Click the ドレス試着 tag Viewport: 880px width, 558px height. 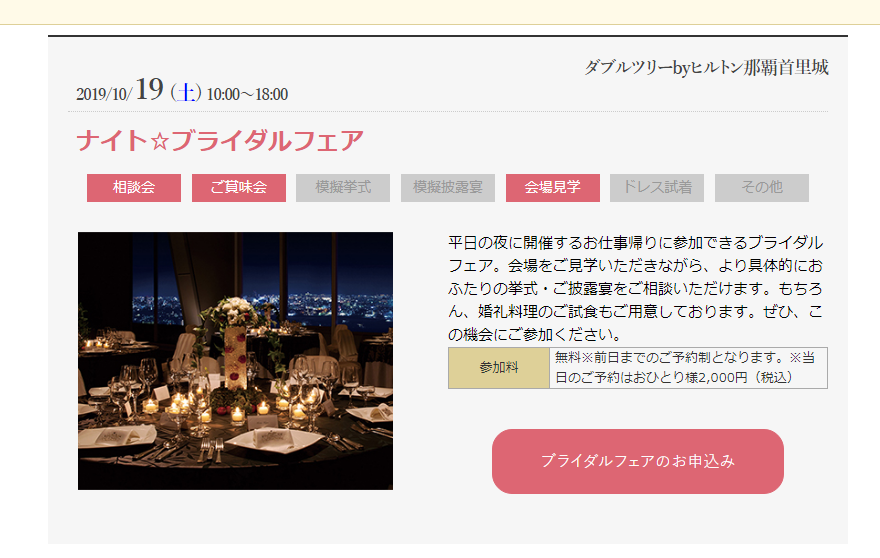[657, 187]
